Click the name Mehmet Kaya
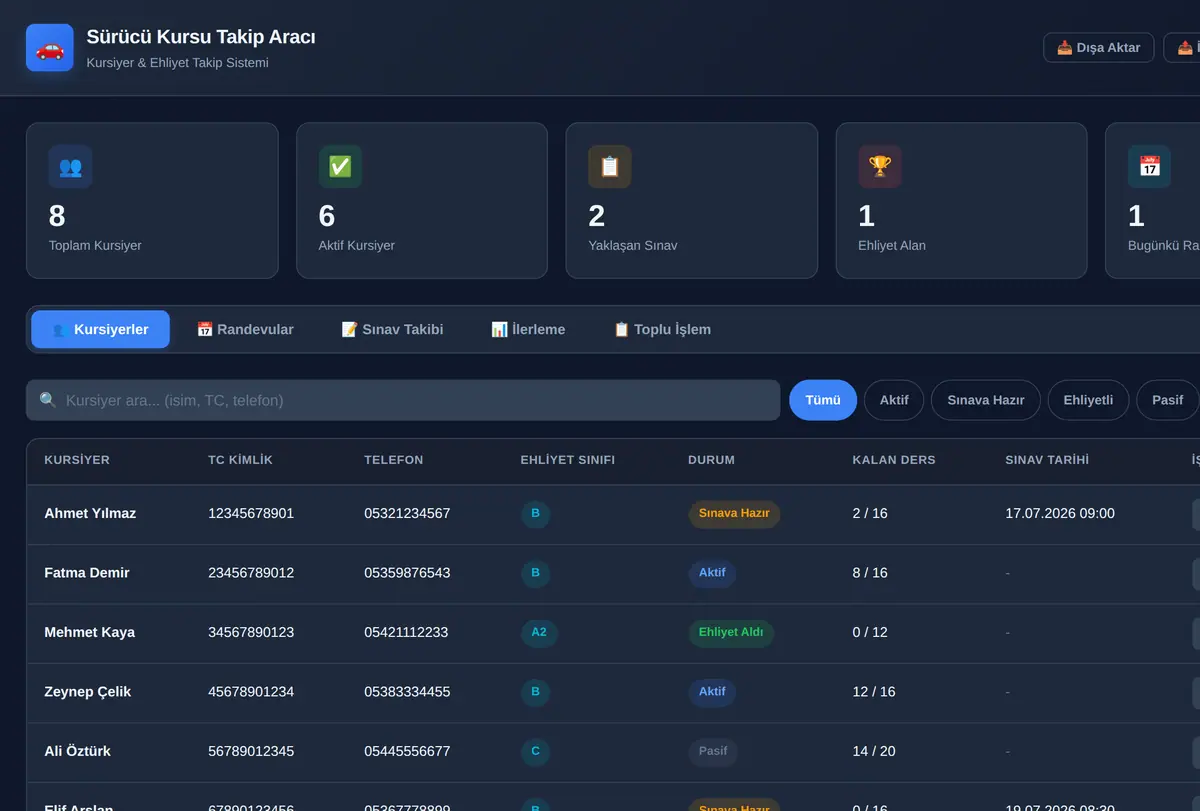This screenshot has height=811, width=1200. pyautogui.click(x=90, y=633)
